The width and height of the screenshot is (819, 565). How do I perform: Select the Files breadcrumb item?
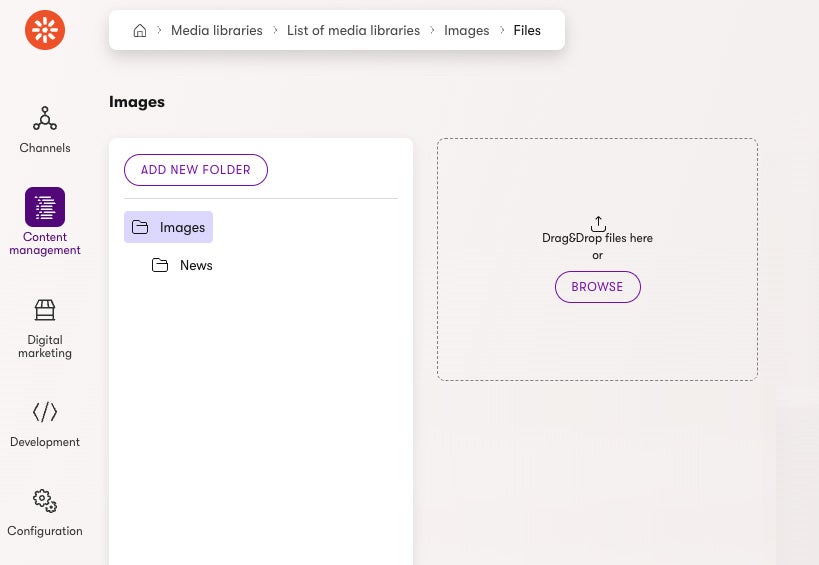point(527,31)
